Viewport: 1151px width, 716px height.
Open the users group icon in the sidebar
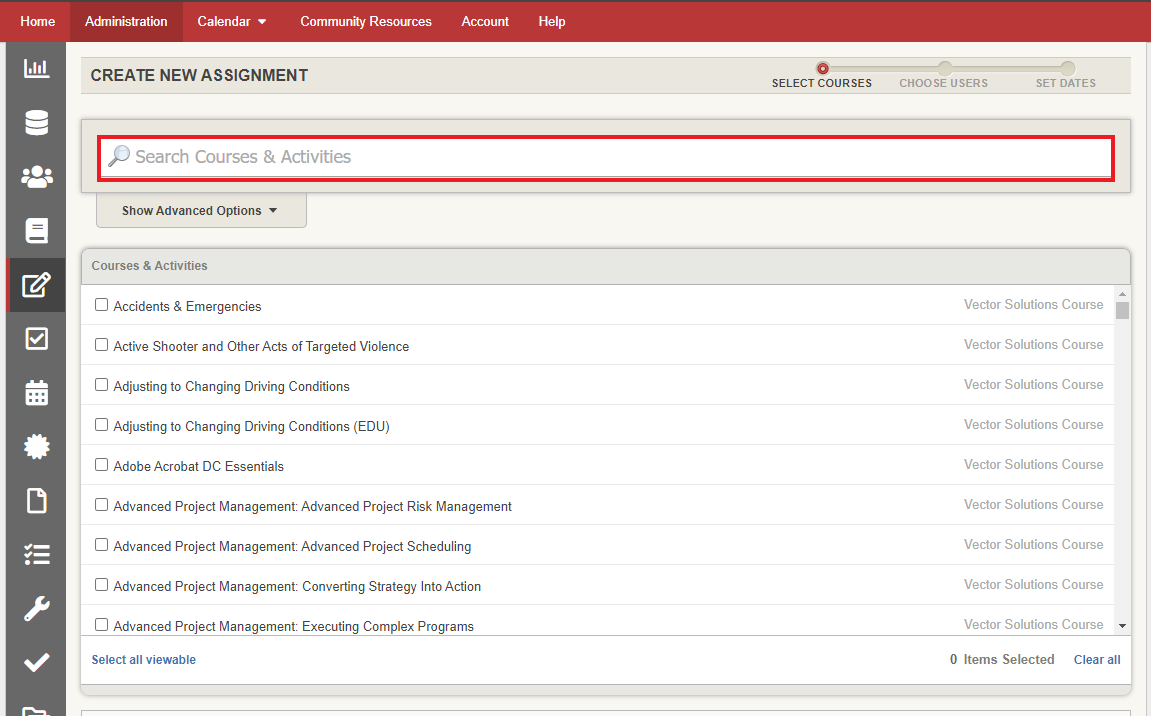click(36, 176)
